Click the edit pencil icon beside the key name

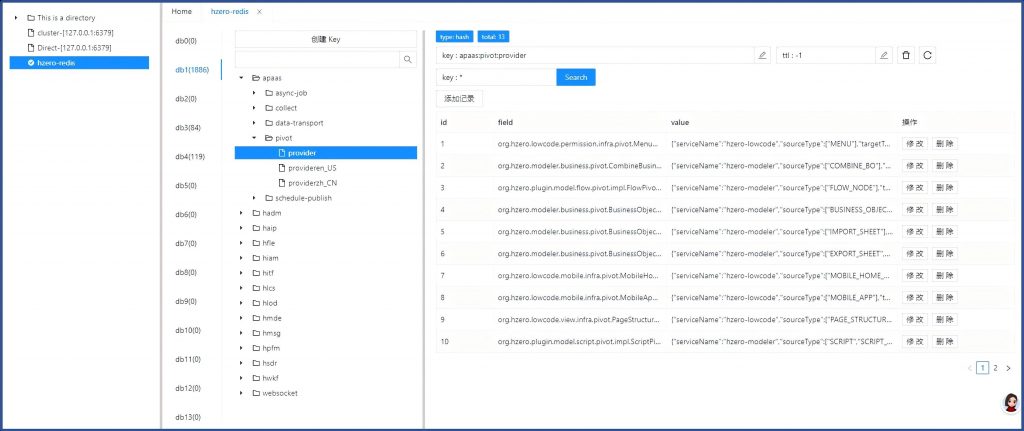tap(762, 55)
